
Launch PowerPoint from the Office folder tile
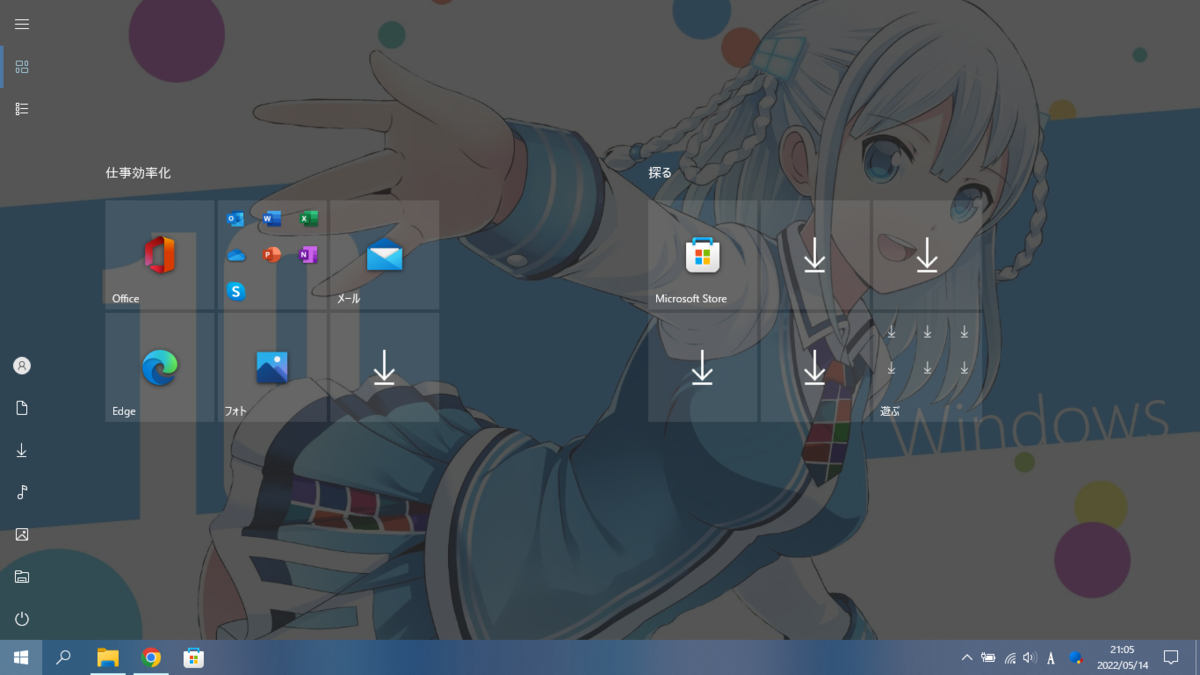272,255
